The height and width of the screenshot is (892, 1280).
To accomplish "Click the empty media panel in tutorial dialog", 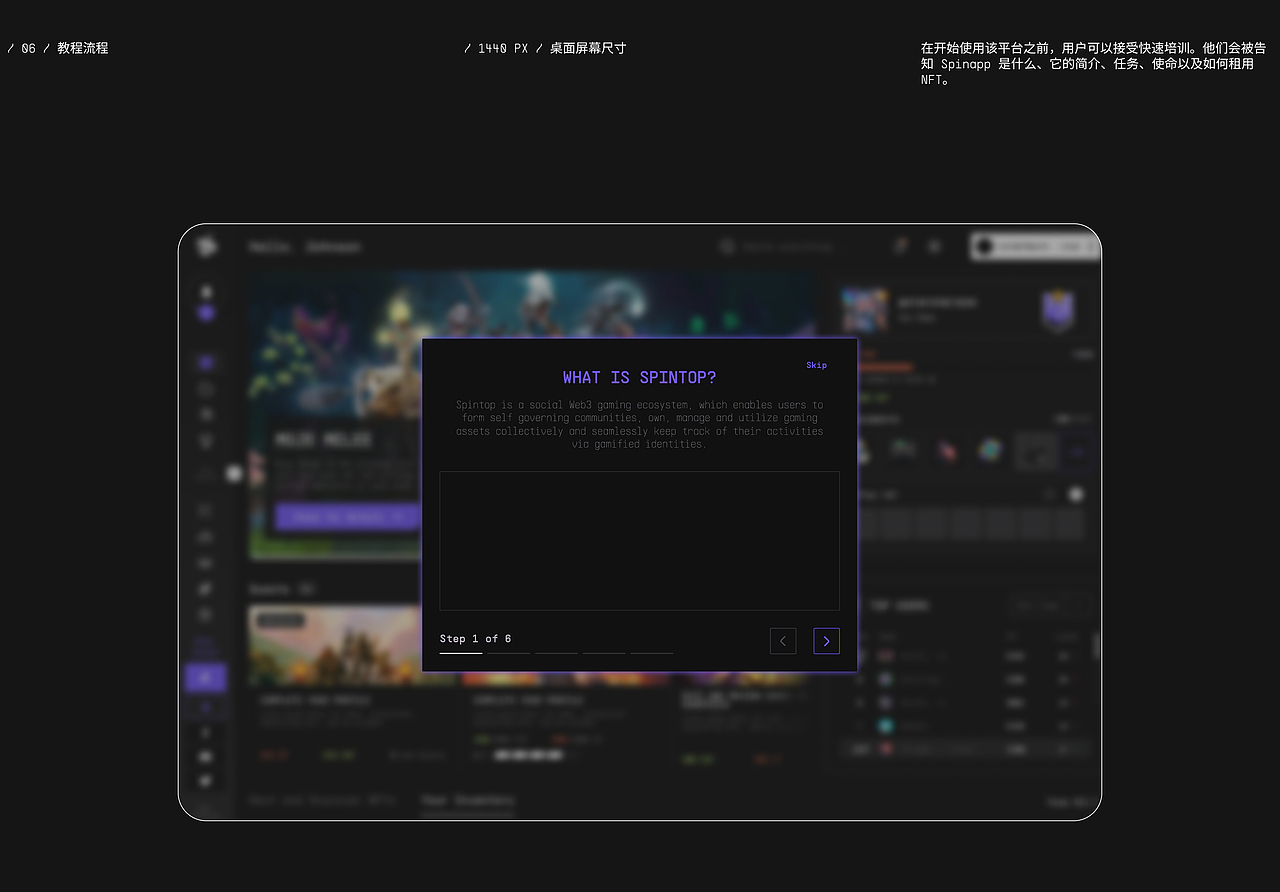I will (x=639, y=541).
